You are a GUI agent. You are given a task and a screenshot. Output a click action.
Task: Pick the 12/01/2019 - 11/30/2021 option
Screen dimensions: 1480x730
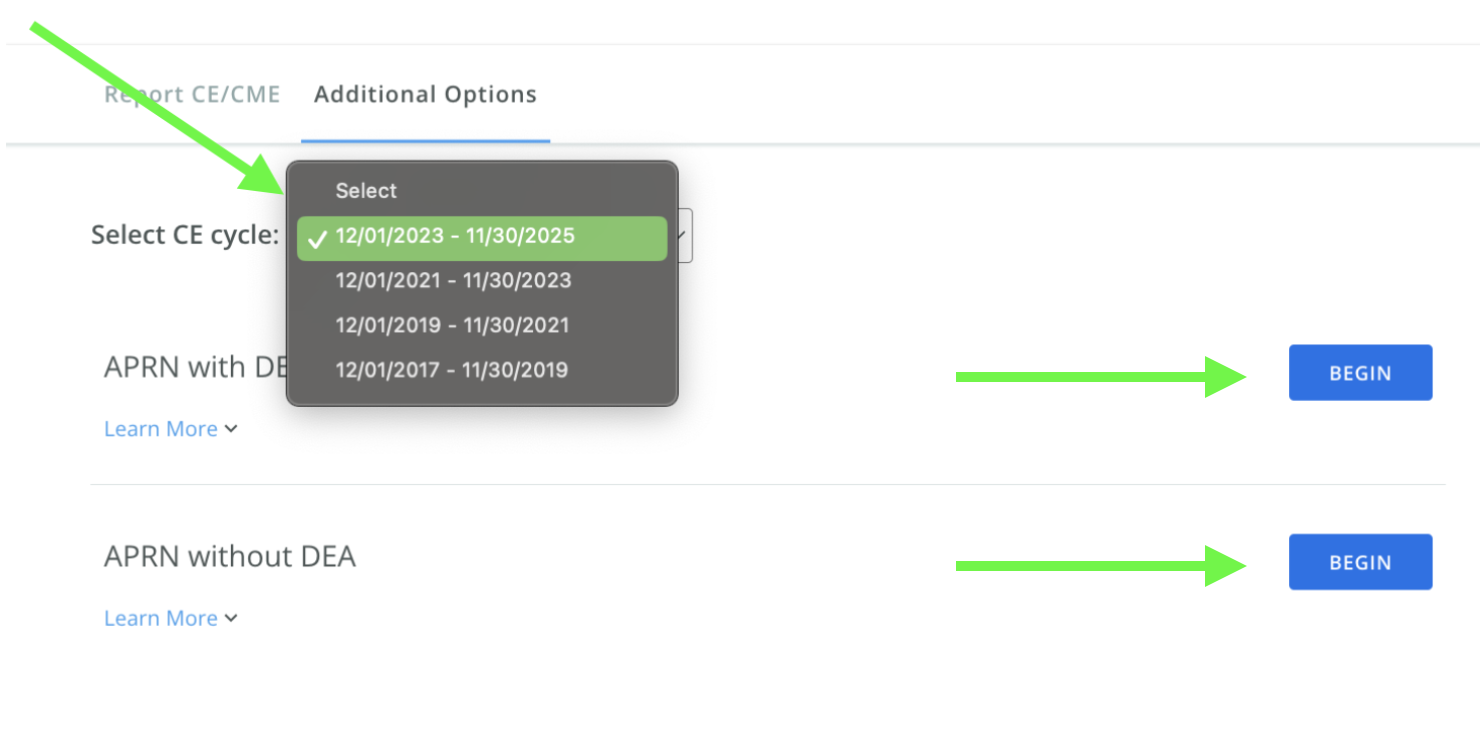[x=452, y=325]
